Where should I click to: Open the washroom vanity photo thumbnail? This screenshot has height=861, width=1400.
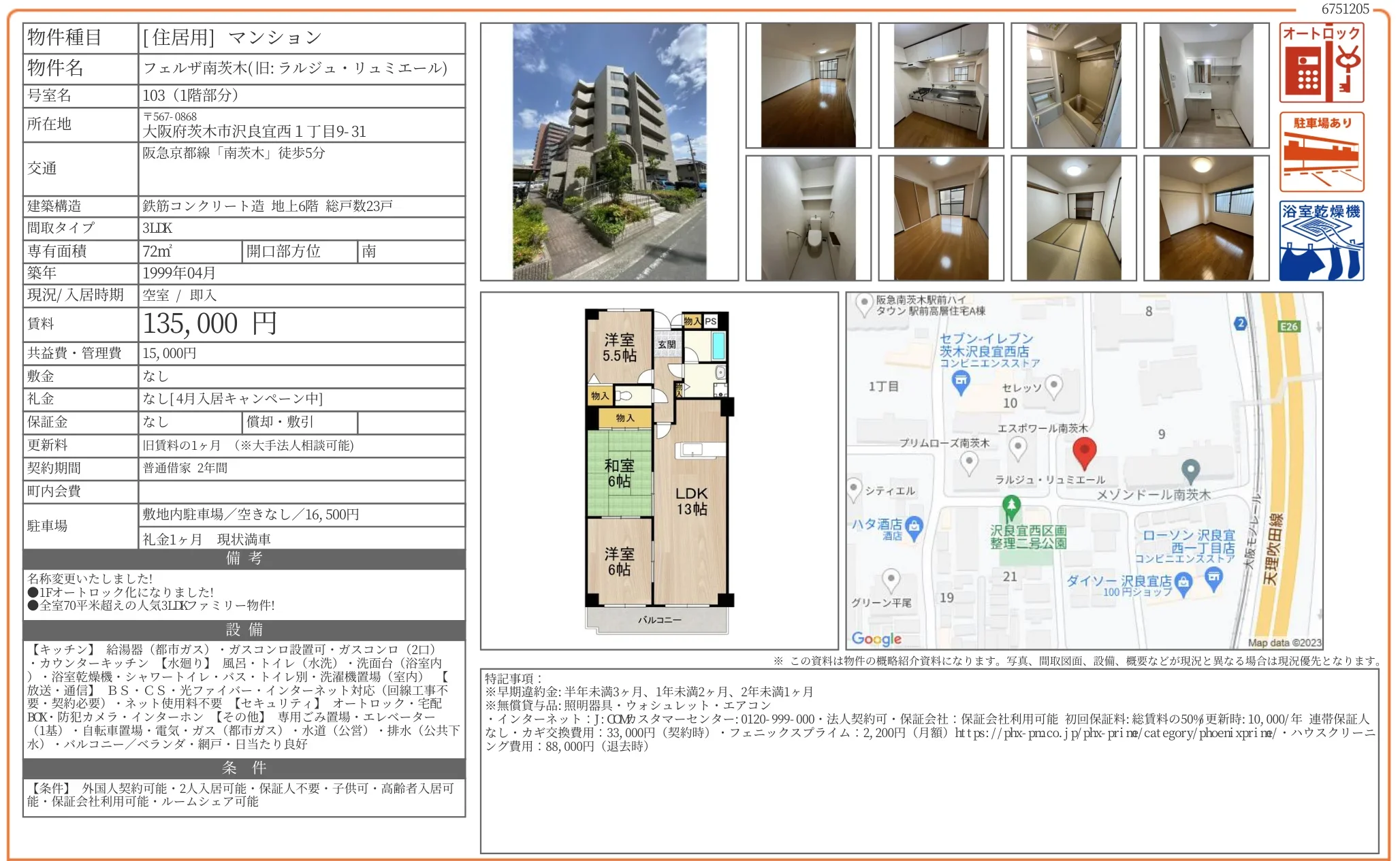pos(1206,86)
